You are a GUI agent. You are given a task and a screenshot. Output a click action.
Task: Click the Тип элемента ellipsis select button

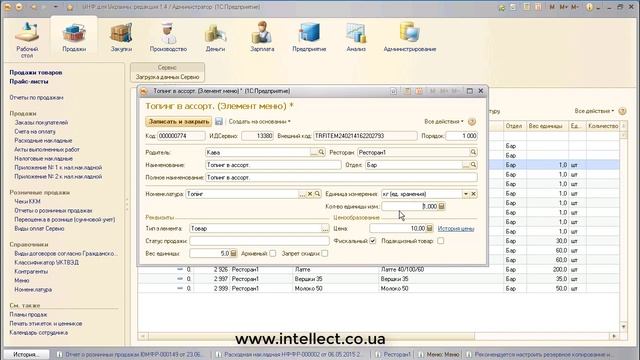click(x=325, y=229)
